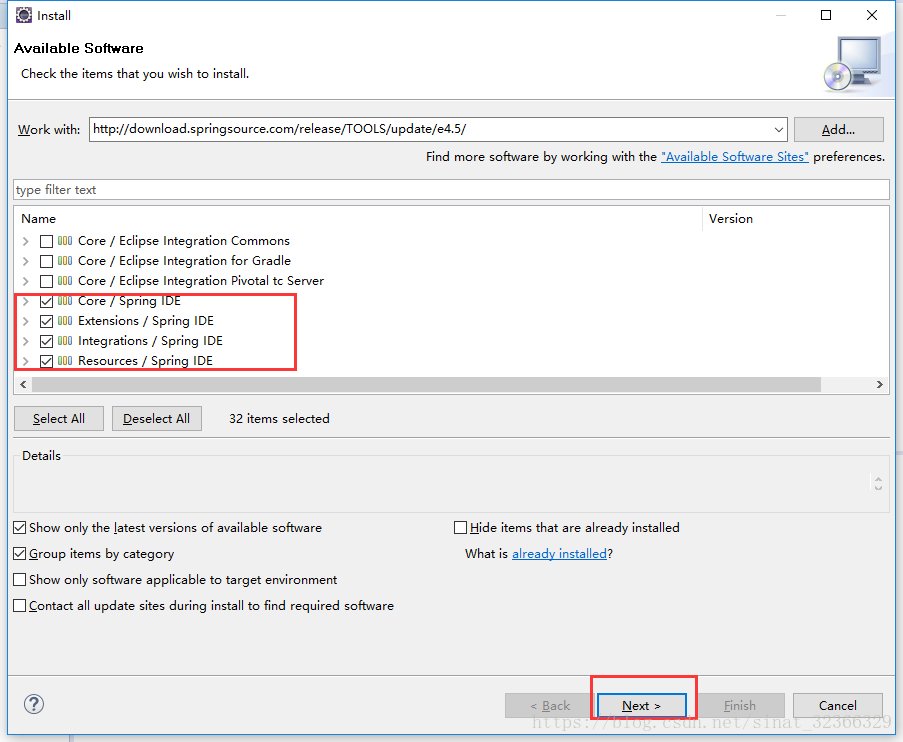Click the Eclipse icon in the Install title bar
Viewport: 903px width, 742px height.
24,15
